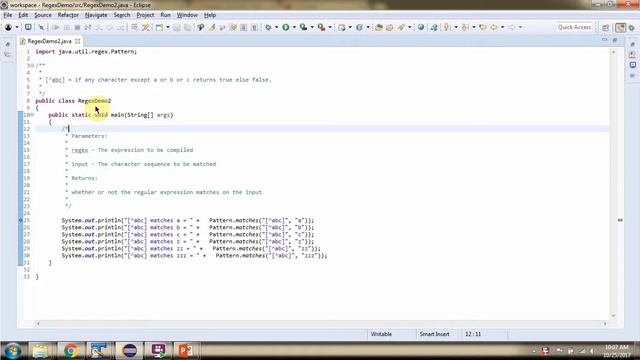Open the Search toolbar dropdown arrow
The width and height of the screenshot is (640, 360).
(x=409, y=27)
